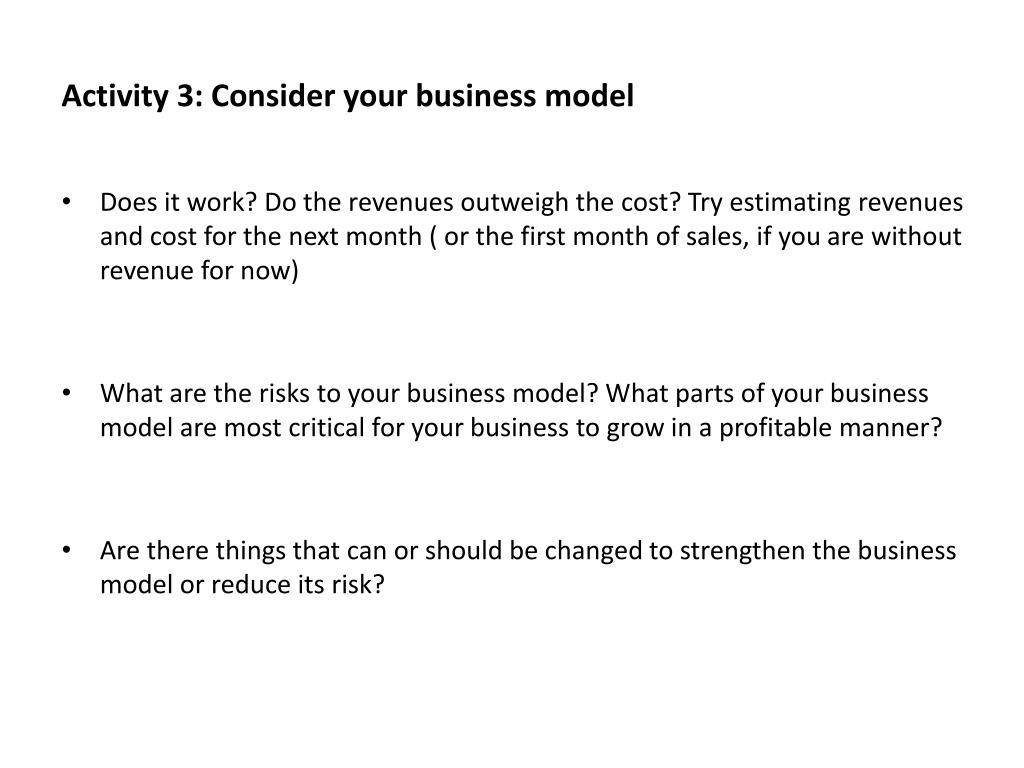The width and height of the screenshot is (1024, 768).
Task: Click the words 'business model' in the heading
Action: (x=524, y=95)
